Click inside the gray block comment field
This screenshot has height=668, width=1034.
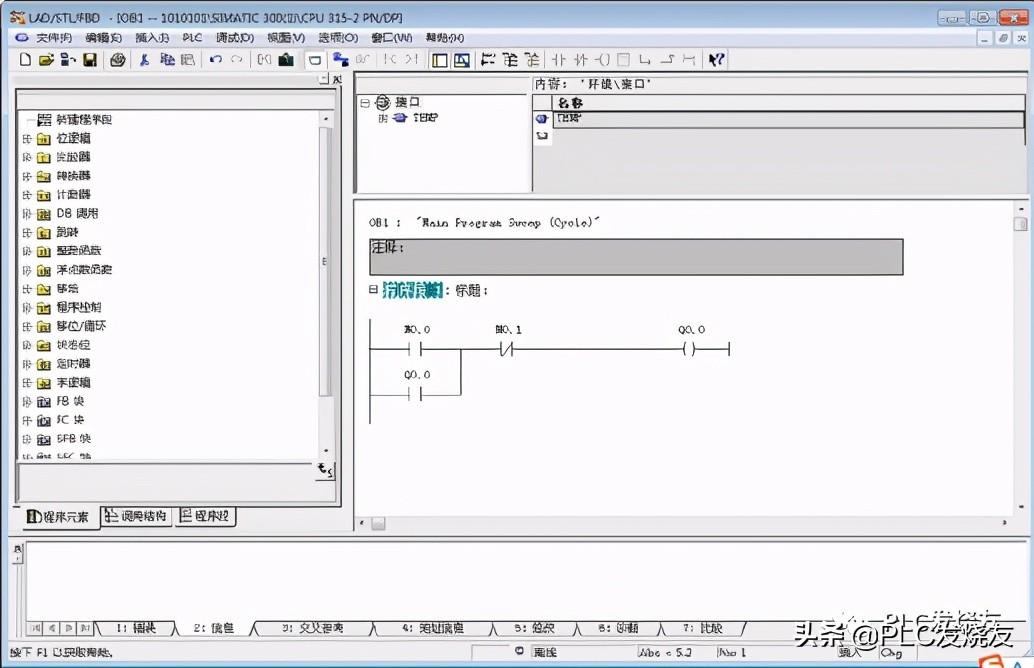(x=636, y=257)
